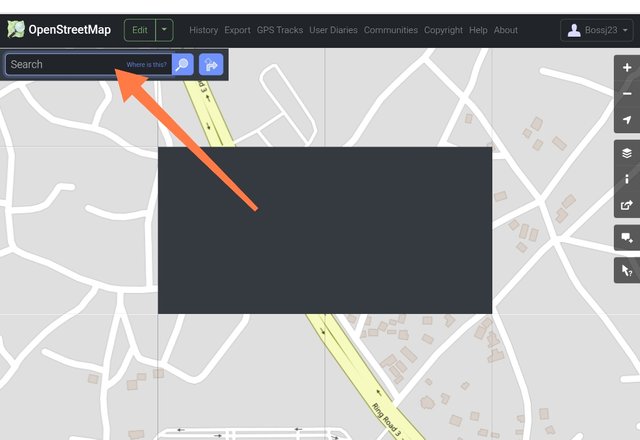
Task: Zoom out with the minus button
Action: [627, 93]
